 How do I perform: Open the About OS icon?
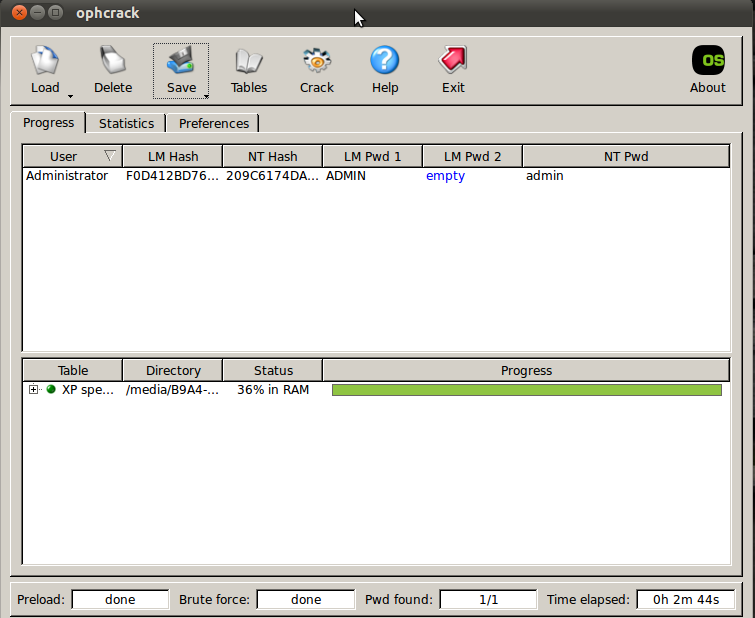pyautogui.click(x=708, y=60)
